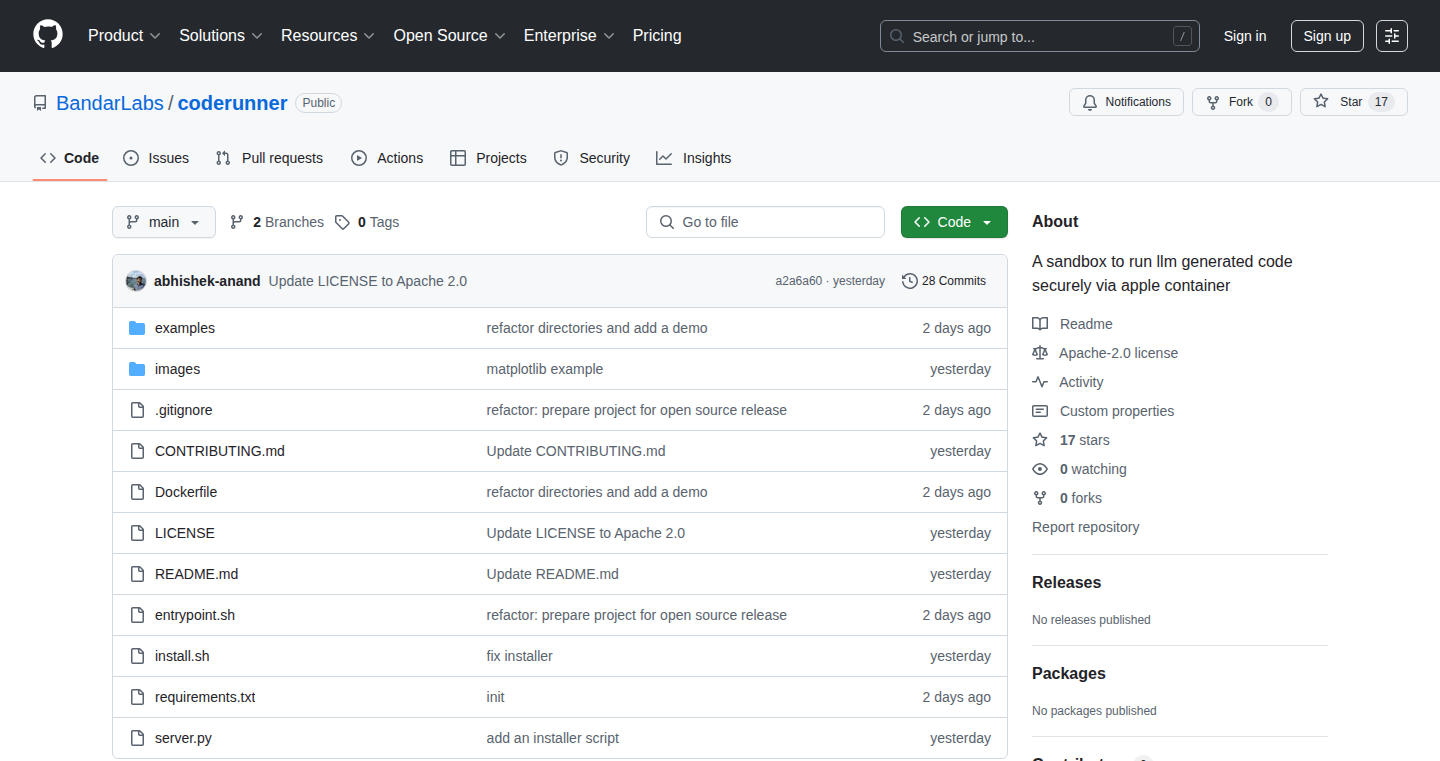Focus the Go to file input
This screenshot has width=1440, height=761.
click(x=766, y=222)
